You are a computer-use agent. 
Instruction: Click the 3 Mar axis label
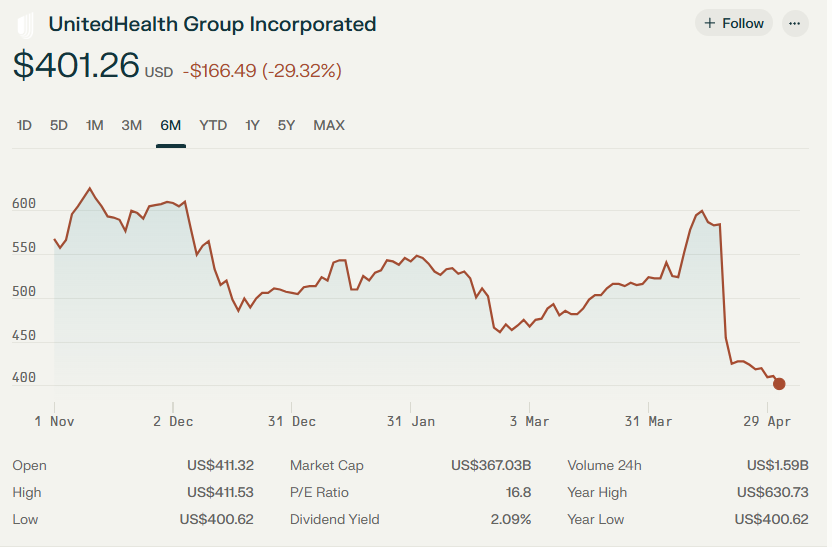[x=529, y=421]
